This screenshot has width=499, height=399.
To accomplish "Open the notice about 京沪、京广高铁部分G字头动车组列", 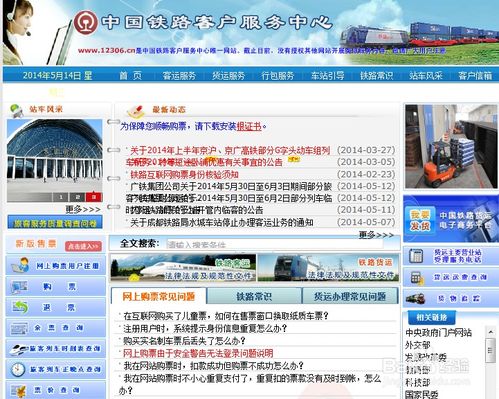I will pyautogui.click(x=230, y=150).
